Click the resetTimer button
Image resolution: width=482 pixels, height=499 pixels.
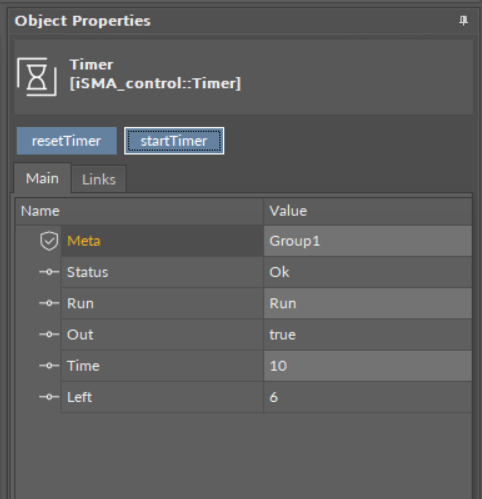(67, 141)
